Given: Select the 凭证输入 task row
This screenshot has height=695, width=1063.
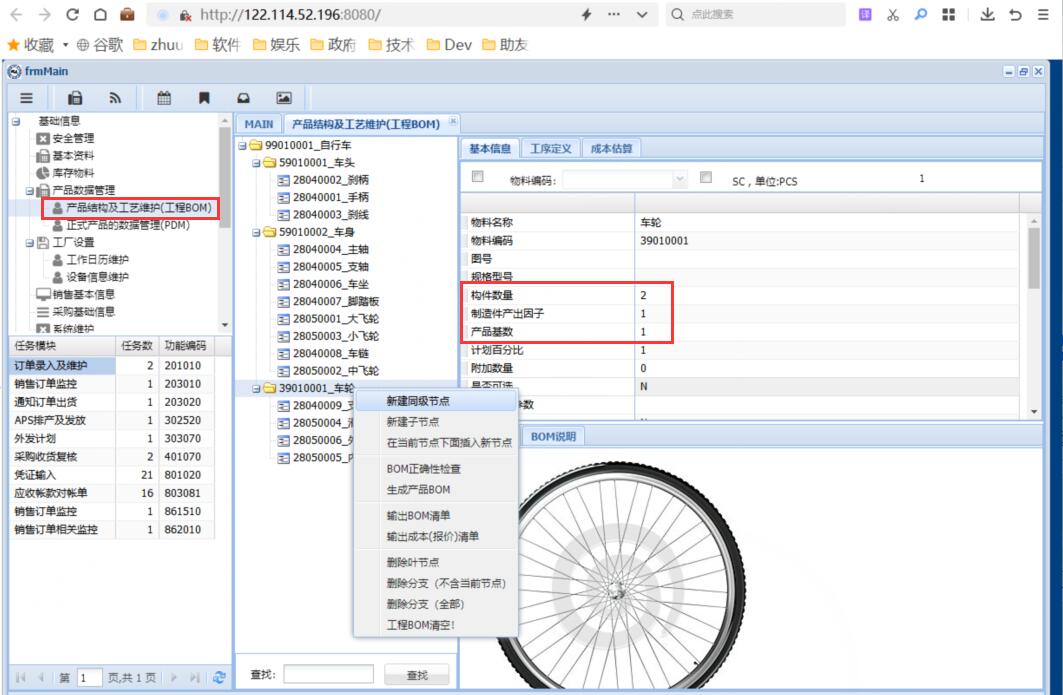Looking at the screenshot, I should click(x=111, y=475).
